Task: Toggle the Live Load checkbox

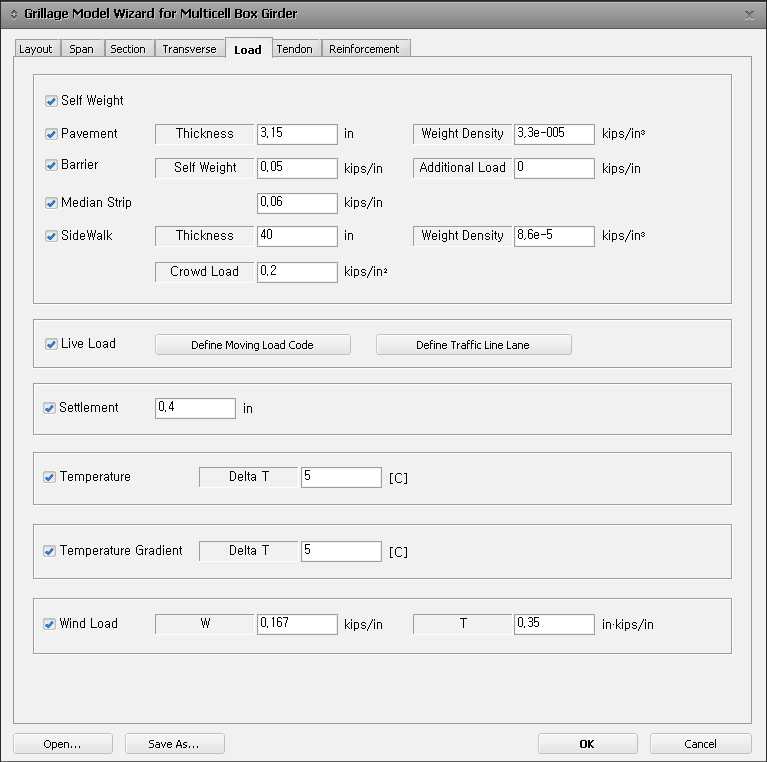Action: click(x=51, y=344)
